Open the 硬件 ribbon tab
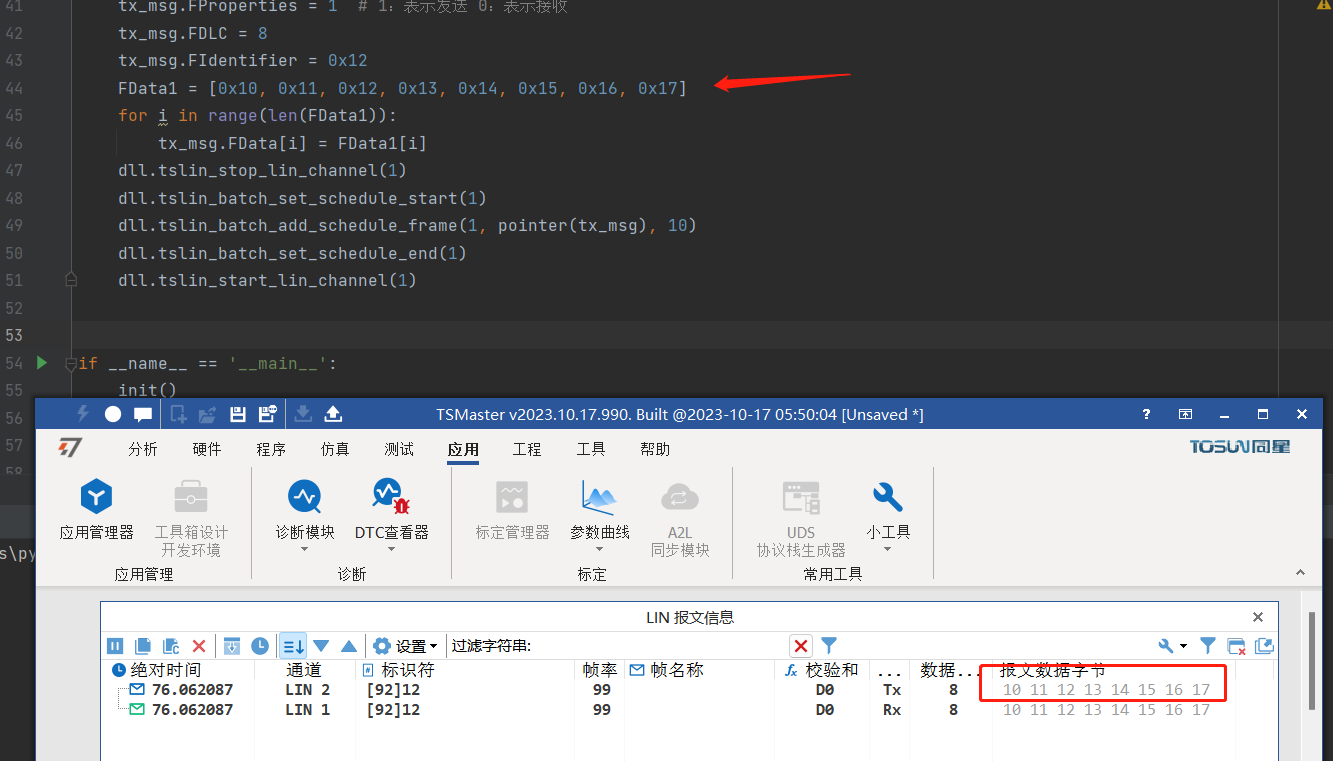The width and height of the screenshot is (1333, 761). (207, 449)
